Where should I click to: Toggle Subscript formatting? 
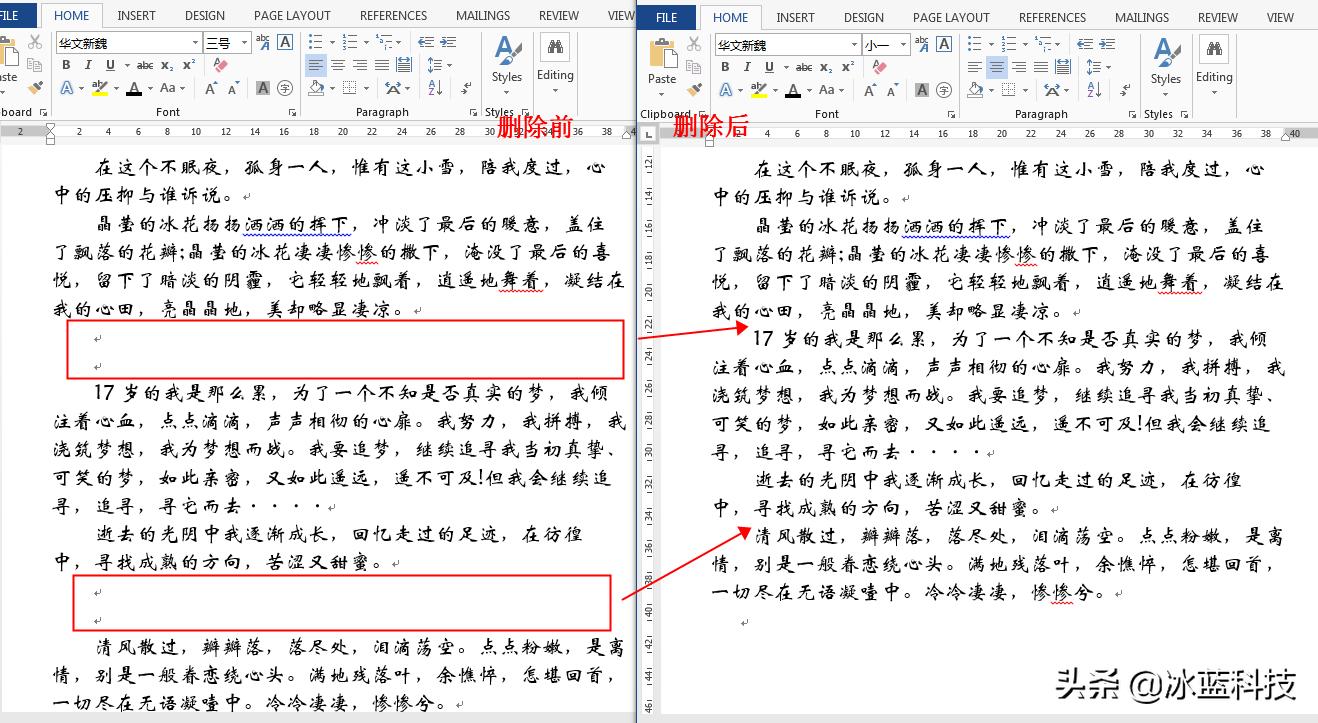[165, 65]
